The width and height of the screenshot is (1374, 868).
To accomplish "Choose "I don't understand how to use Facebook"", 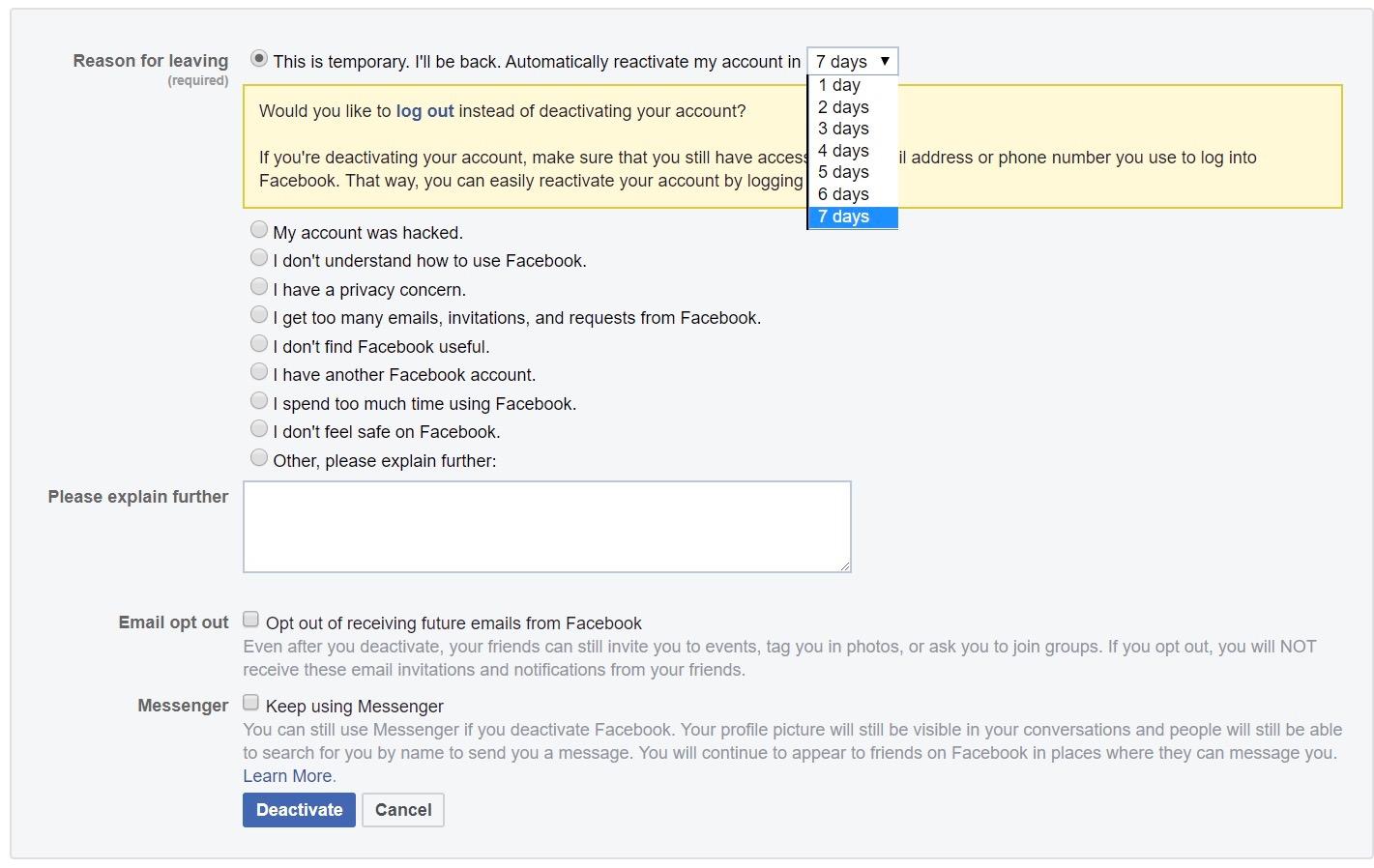I will tap(259, 258).
